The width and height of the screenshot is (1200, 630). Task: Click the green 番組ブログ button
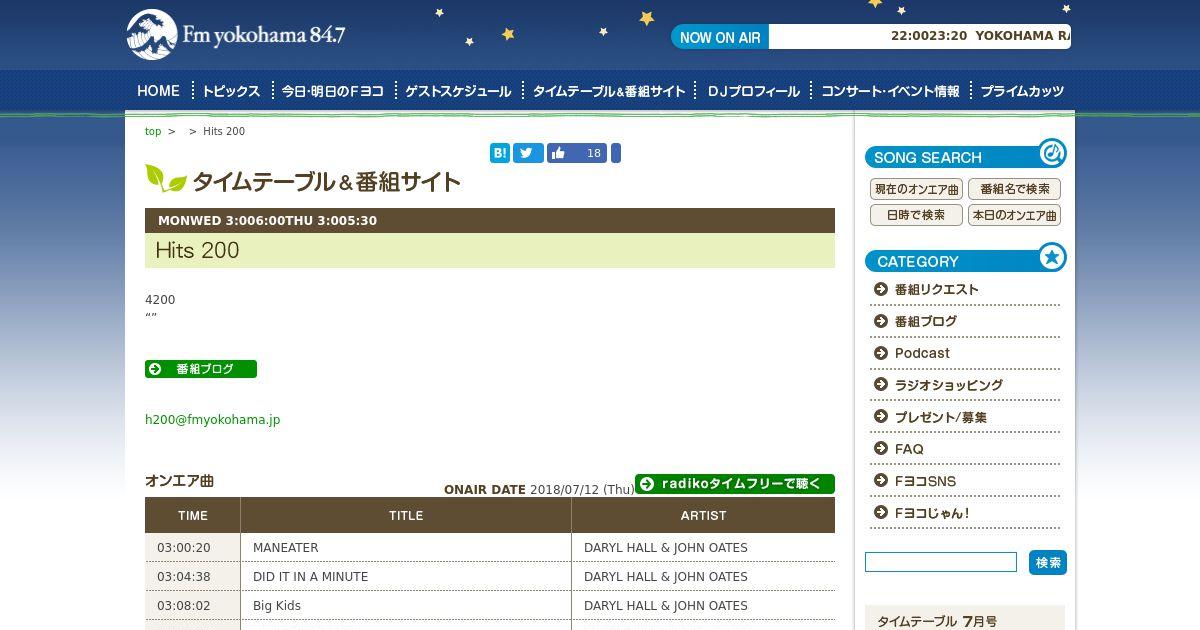(201, 369)
